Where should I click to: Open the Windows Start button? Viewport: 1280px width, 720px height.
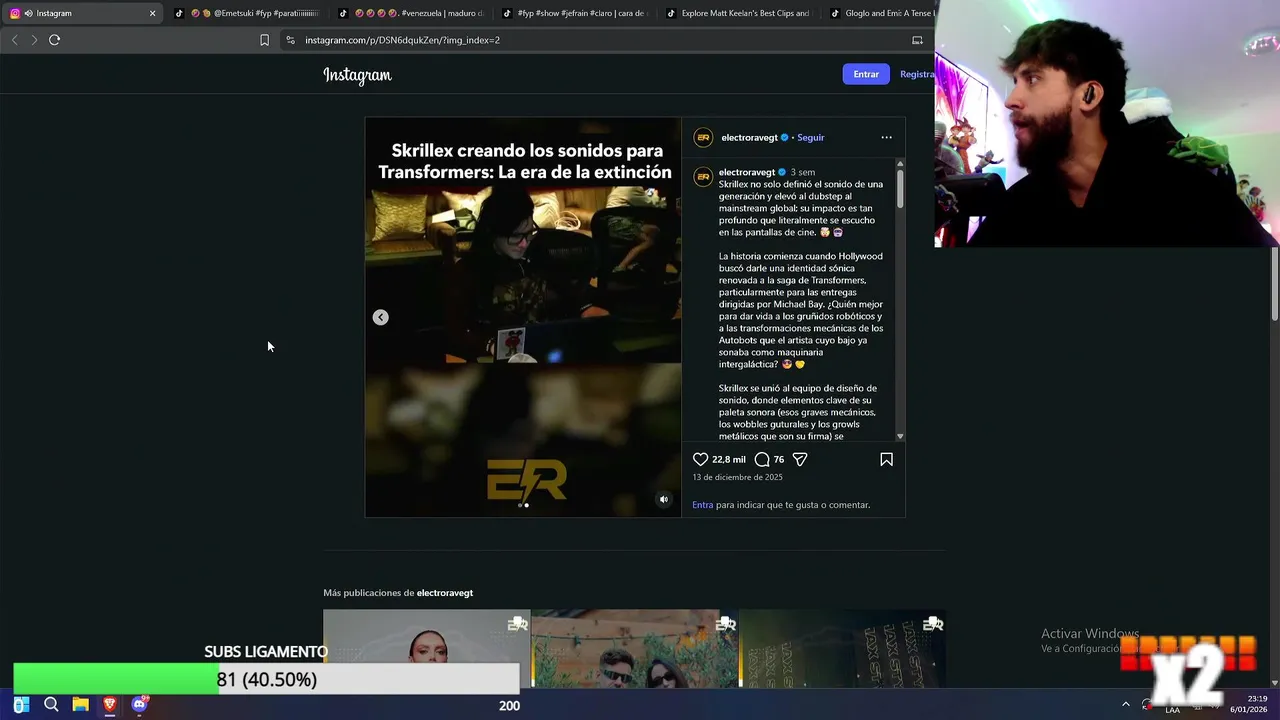coord(21,705)
